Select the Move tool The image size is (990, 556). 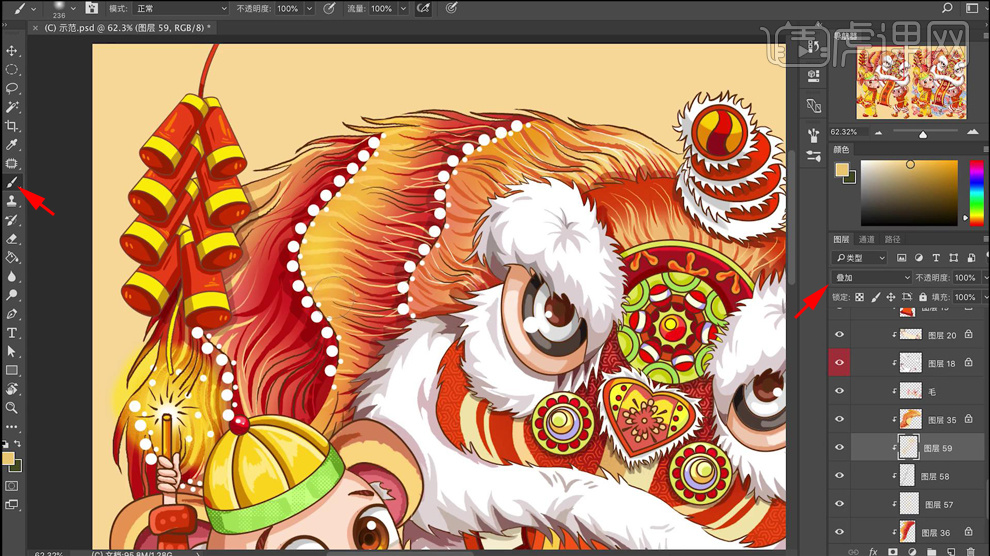[x=11, y=50]
